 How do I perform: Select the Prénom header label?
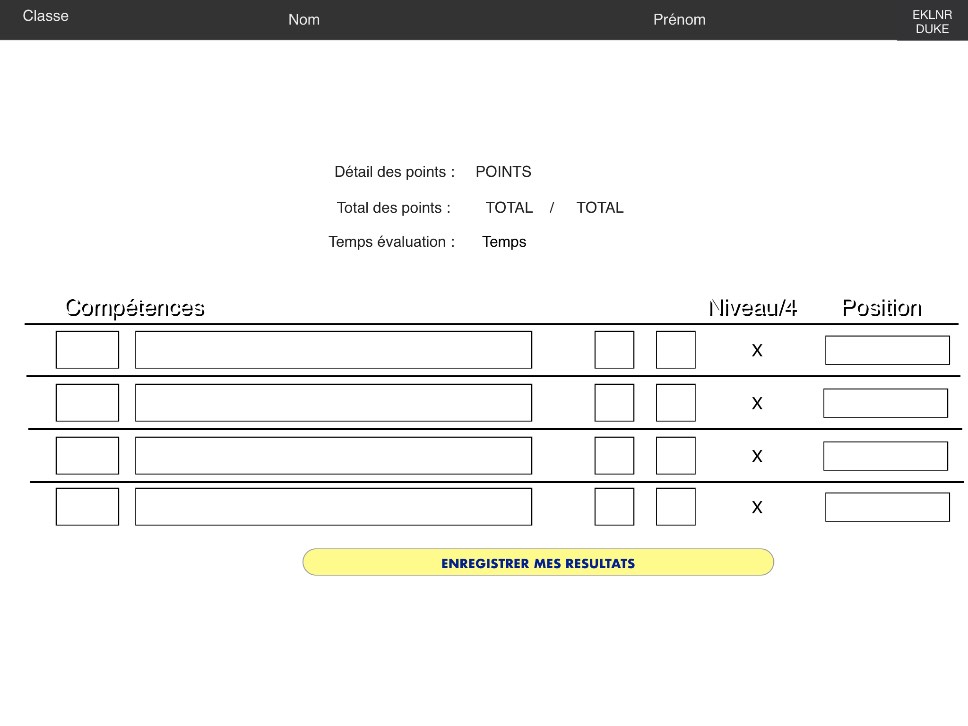679,20
